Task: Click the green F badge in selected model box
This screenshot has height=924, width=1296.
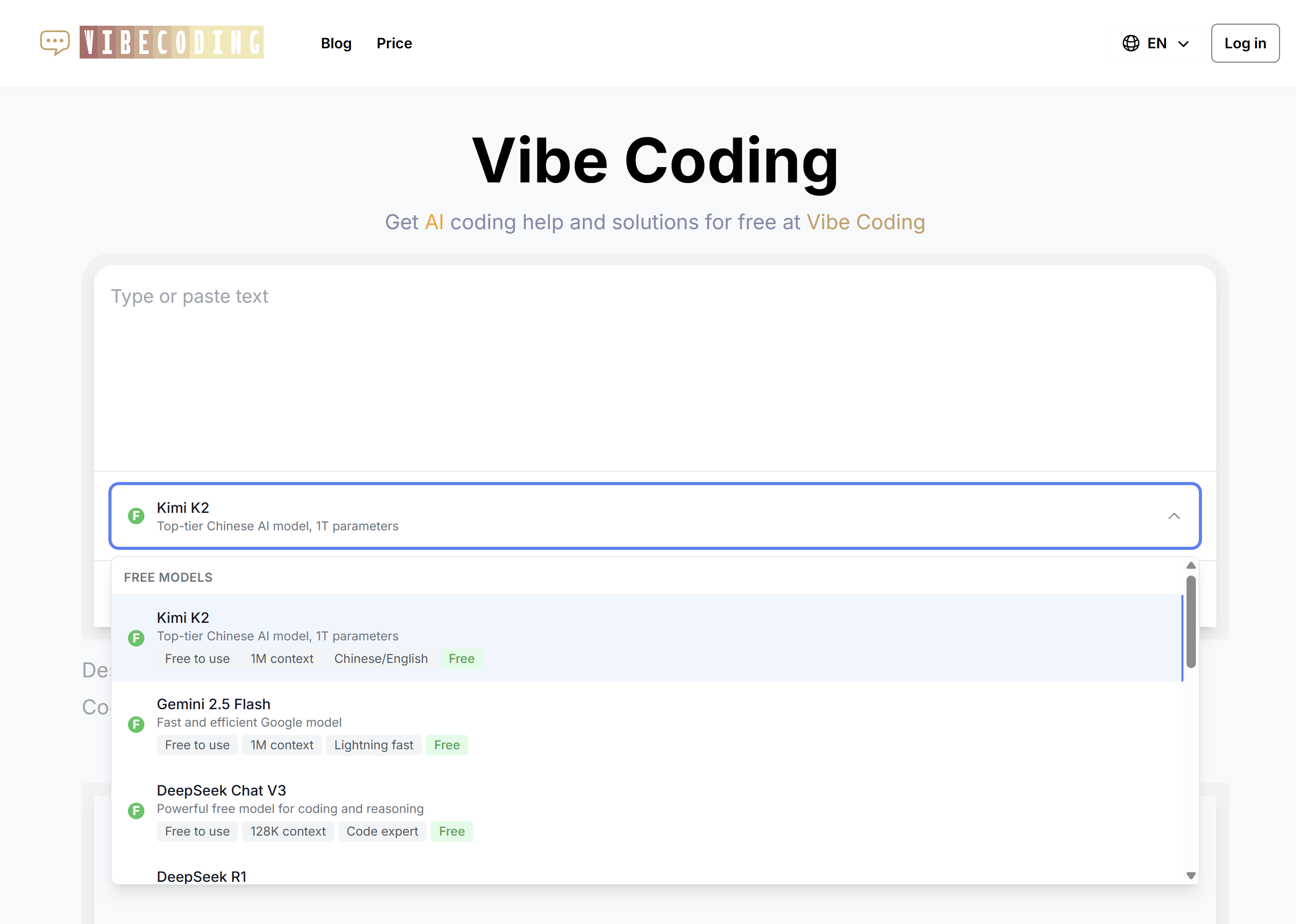Action: click(136, 516)
